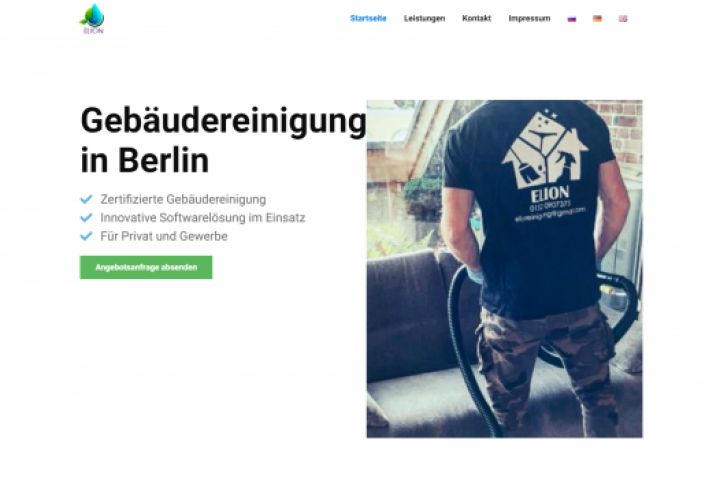The width and height of the screenshot is (720, 480).
Task: Select the text Zertifizierte Gebäudereinigung
Action: 183,199
